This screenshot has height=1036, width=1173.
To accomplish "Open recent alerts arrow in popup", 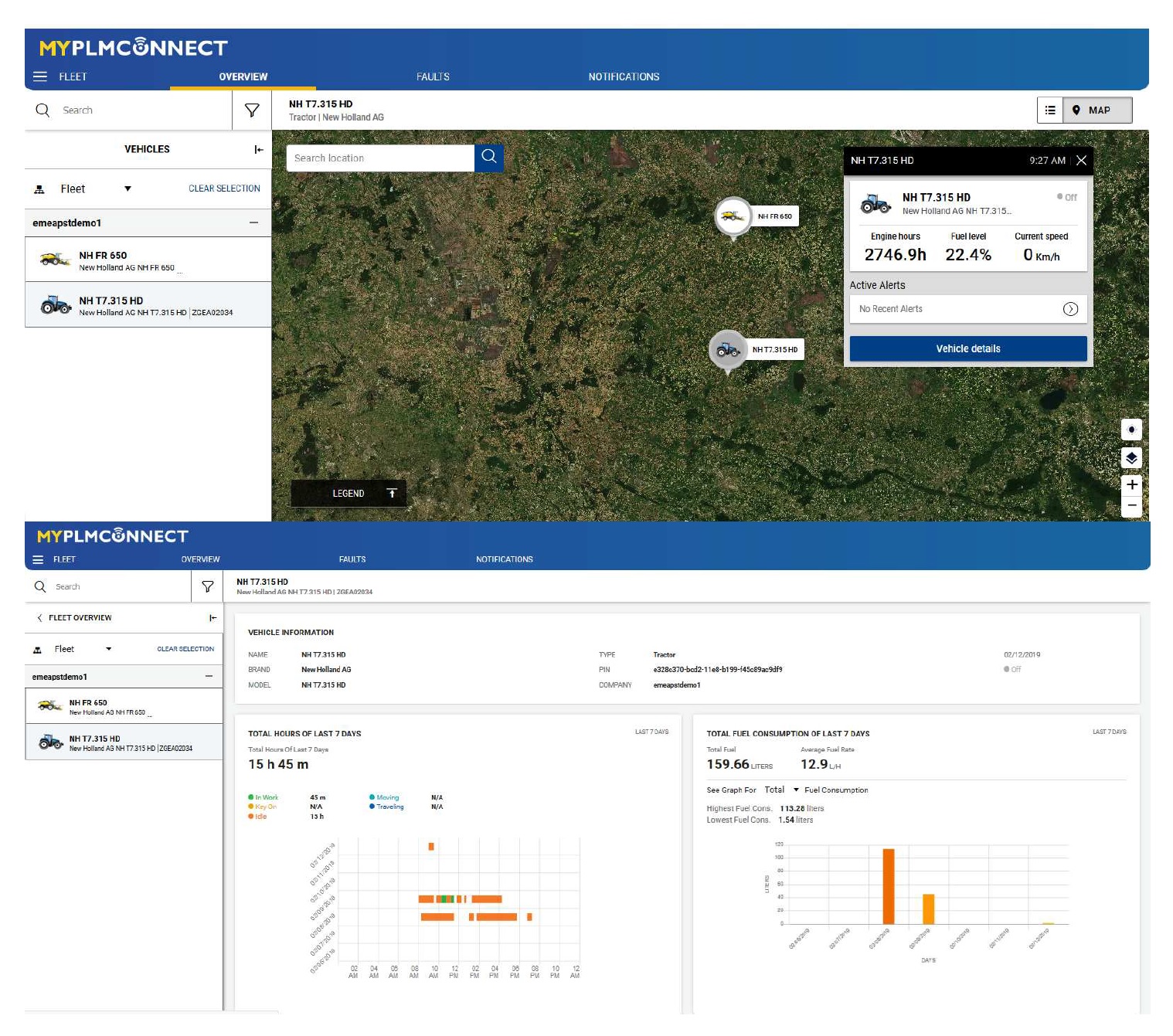I will coord(1070,309).
